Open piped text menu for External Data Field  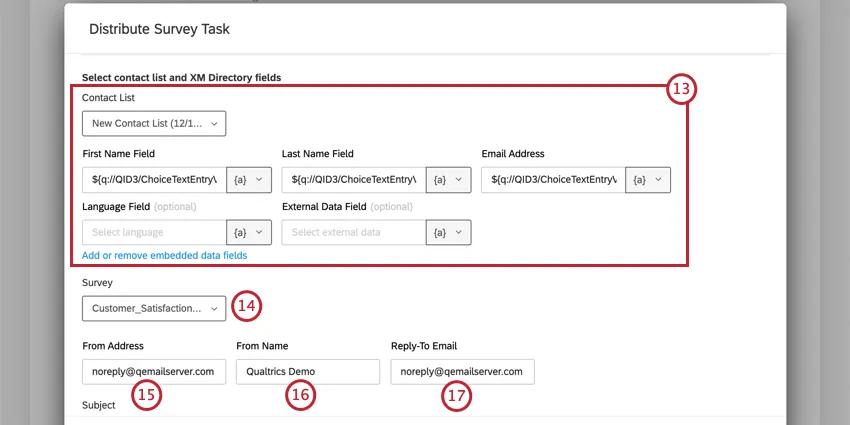449,232
